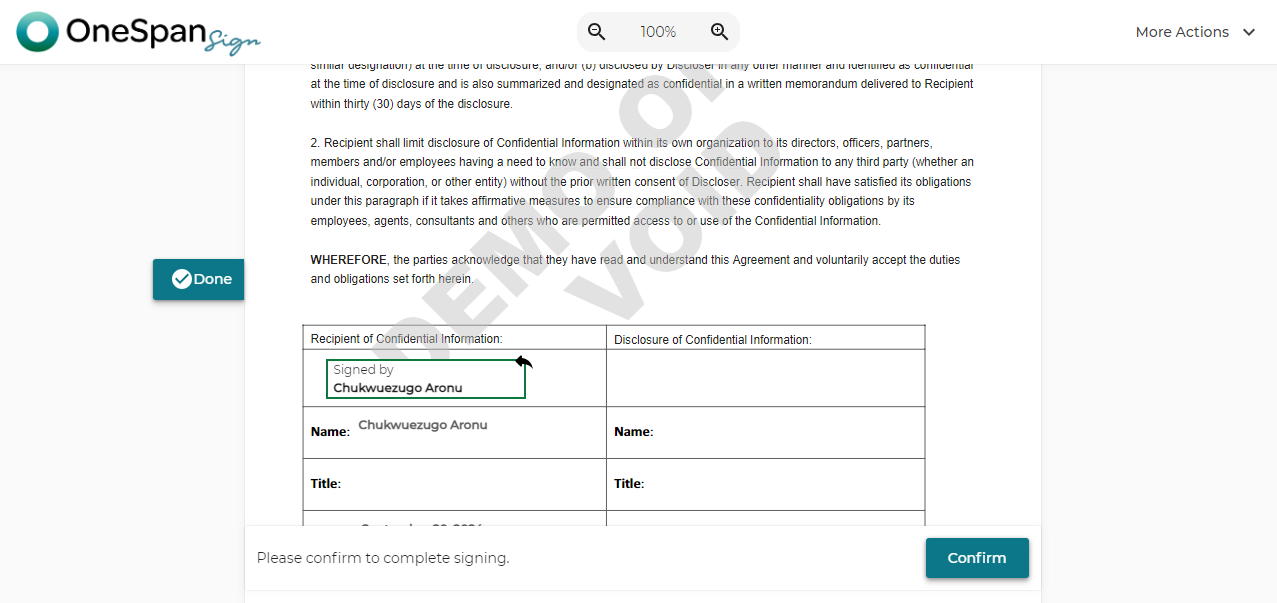Click the Recipient Title cell

(454, 484)
